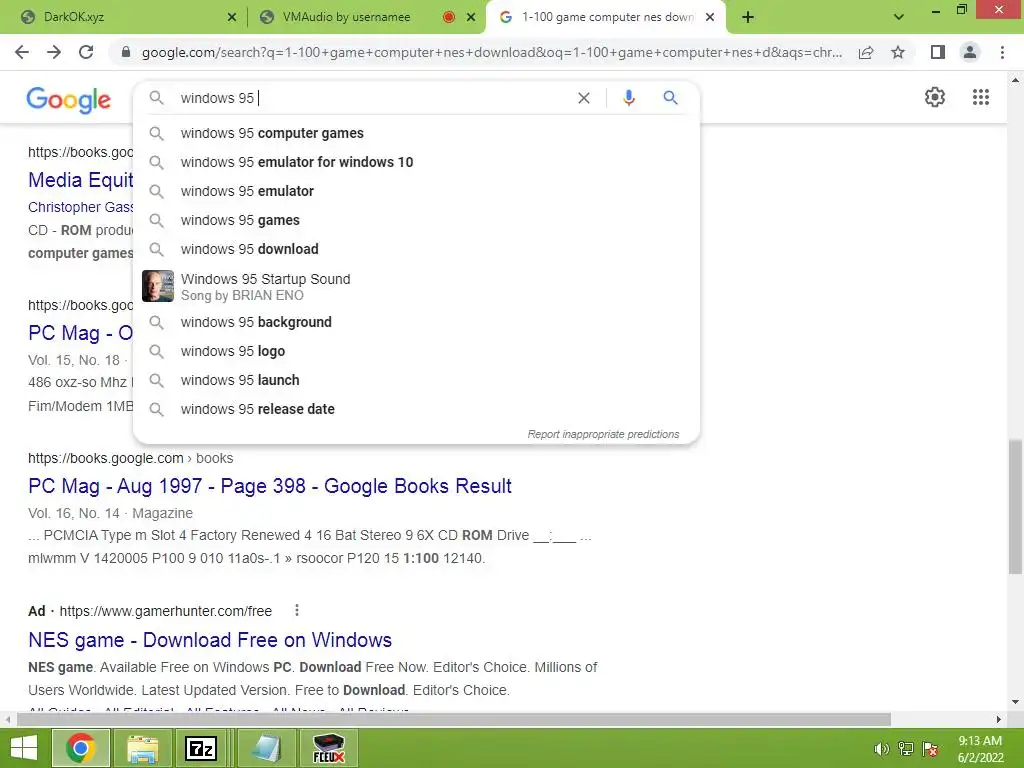
Task: Select the windows 95 download suggestion
Action: click(x=416, y=249)
